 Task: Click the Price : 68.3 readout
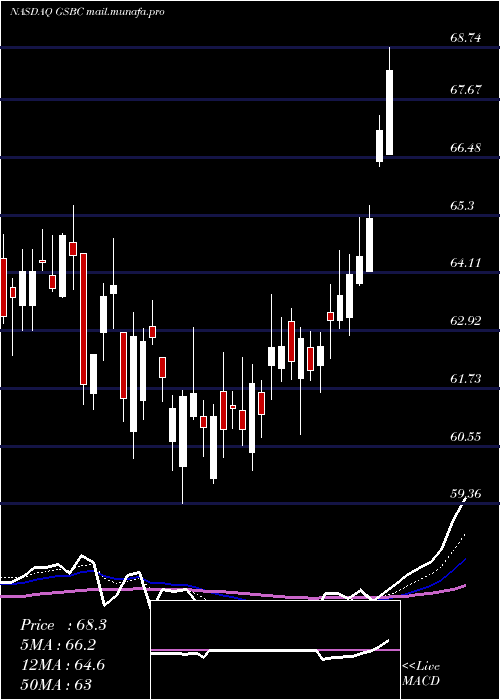[x=63, y=625]
